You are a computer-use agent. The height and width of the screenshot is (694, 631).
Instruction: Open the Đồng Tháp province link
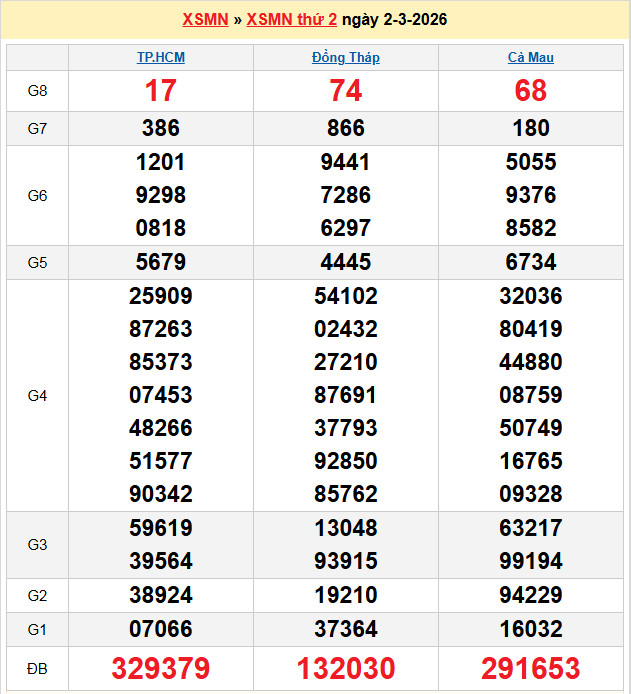pos(346,58)
